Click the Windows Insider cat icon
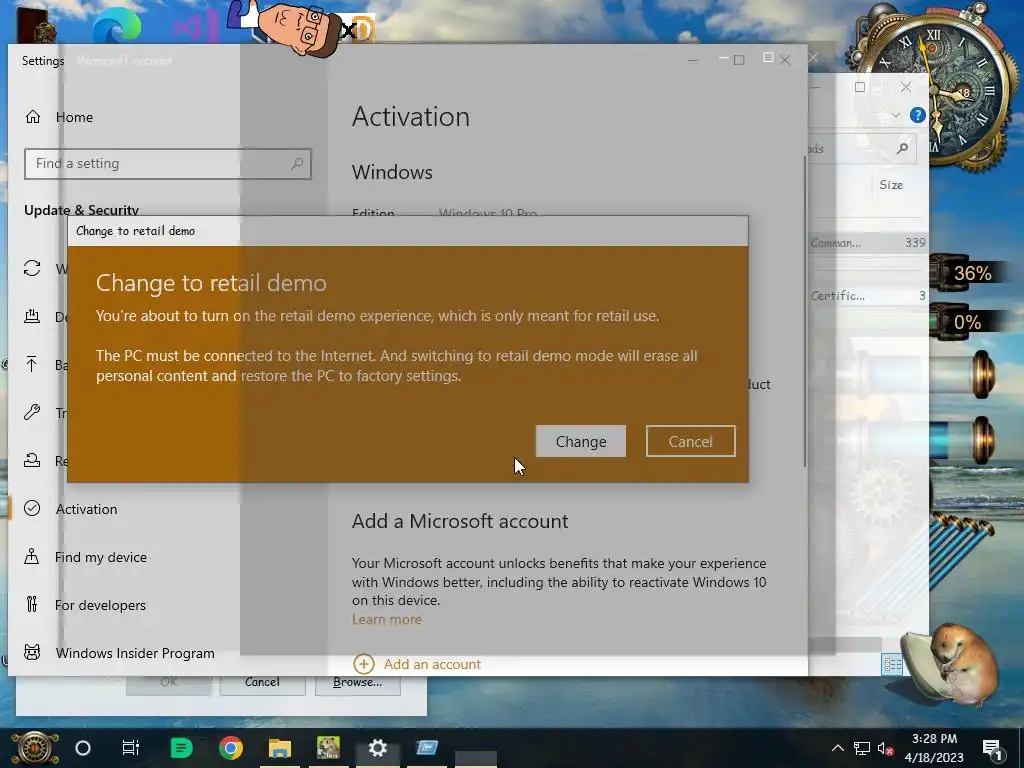Viewport: 1024px width, 768px height. (32, 652)
